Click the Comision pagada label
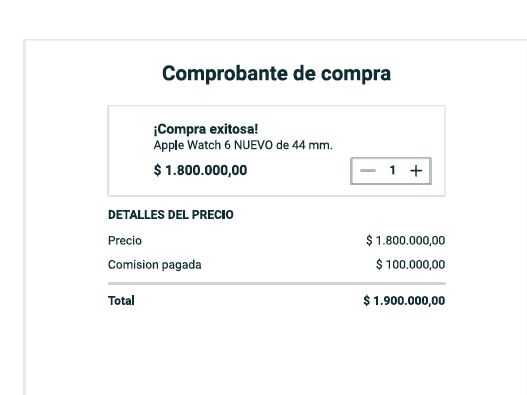The width and height of the screenshot is (527, 395). pos(155,265)
